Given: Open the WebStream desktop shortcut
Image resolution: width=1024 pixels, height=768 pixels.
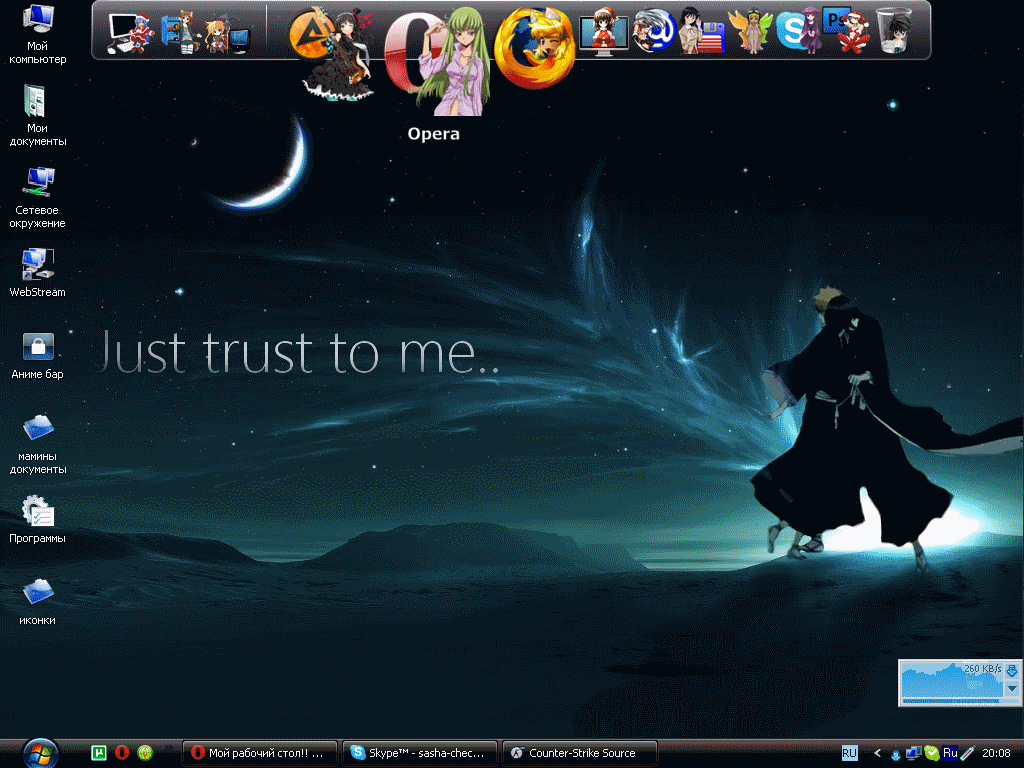Looking at the screenshot, I should coord(37,274).
